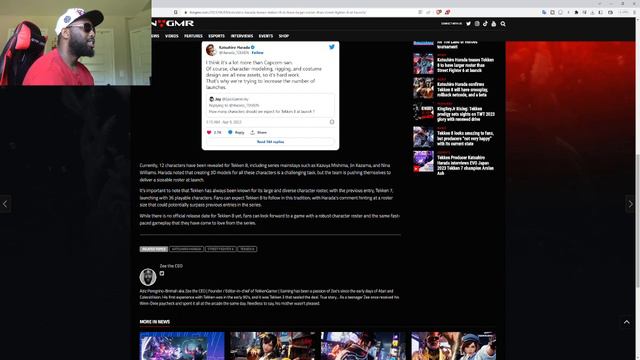Open the Esports menu item

[216, 36]
